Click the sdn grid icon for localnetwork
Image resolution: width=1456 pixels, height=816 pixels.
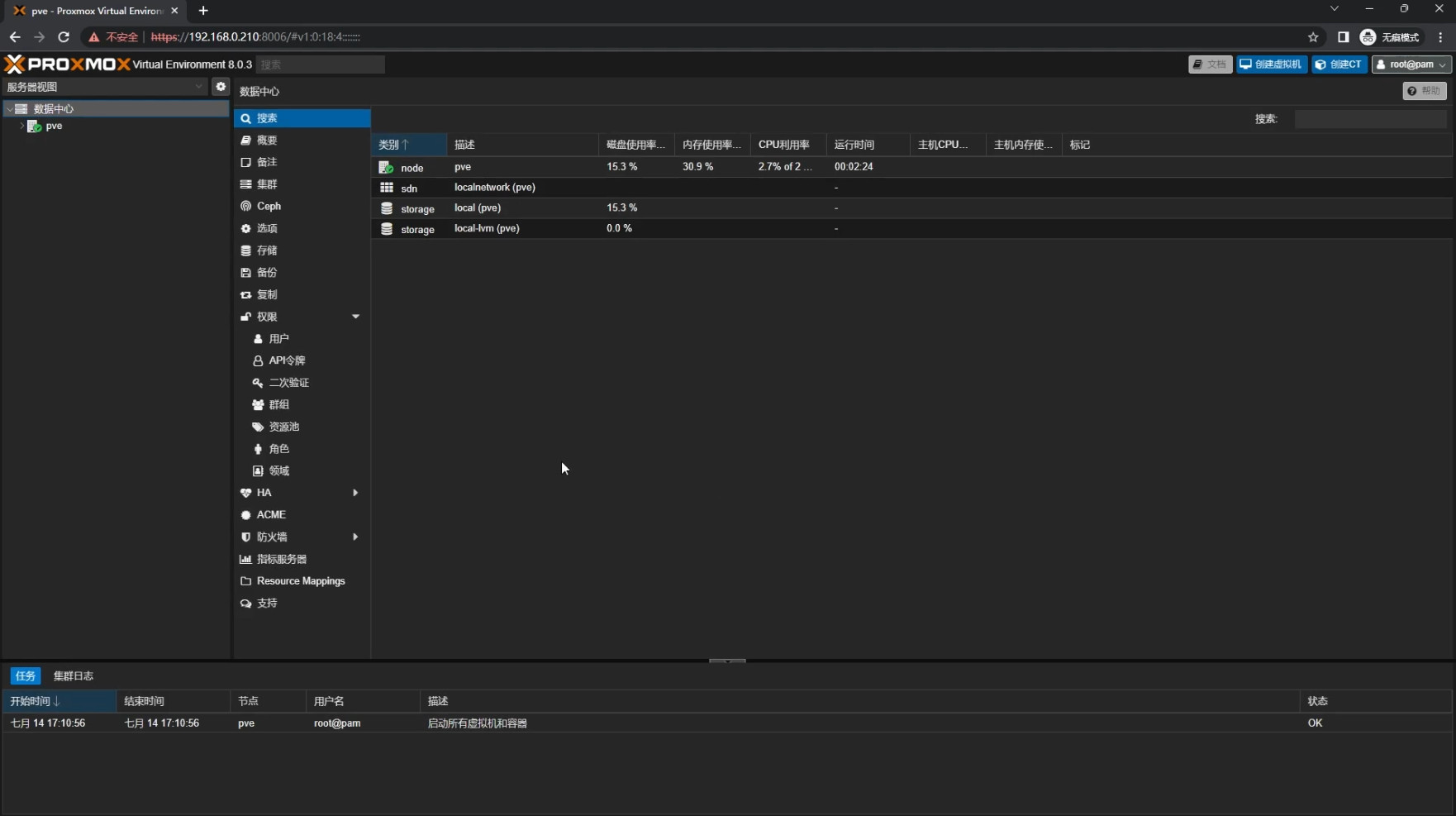click(386, 188)
